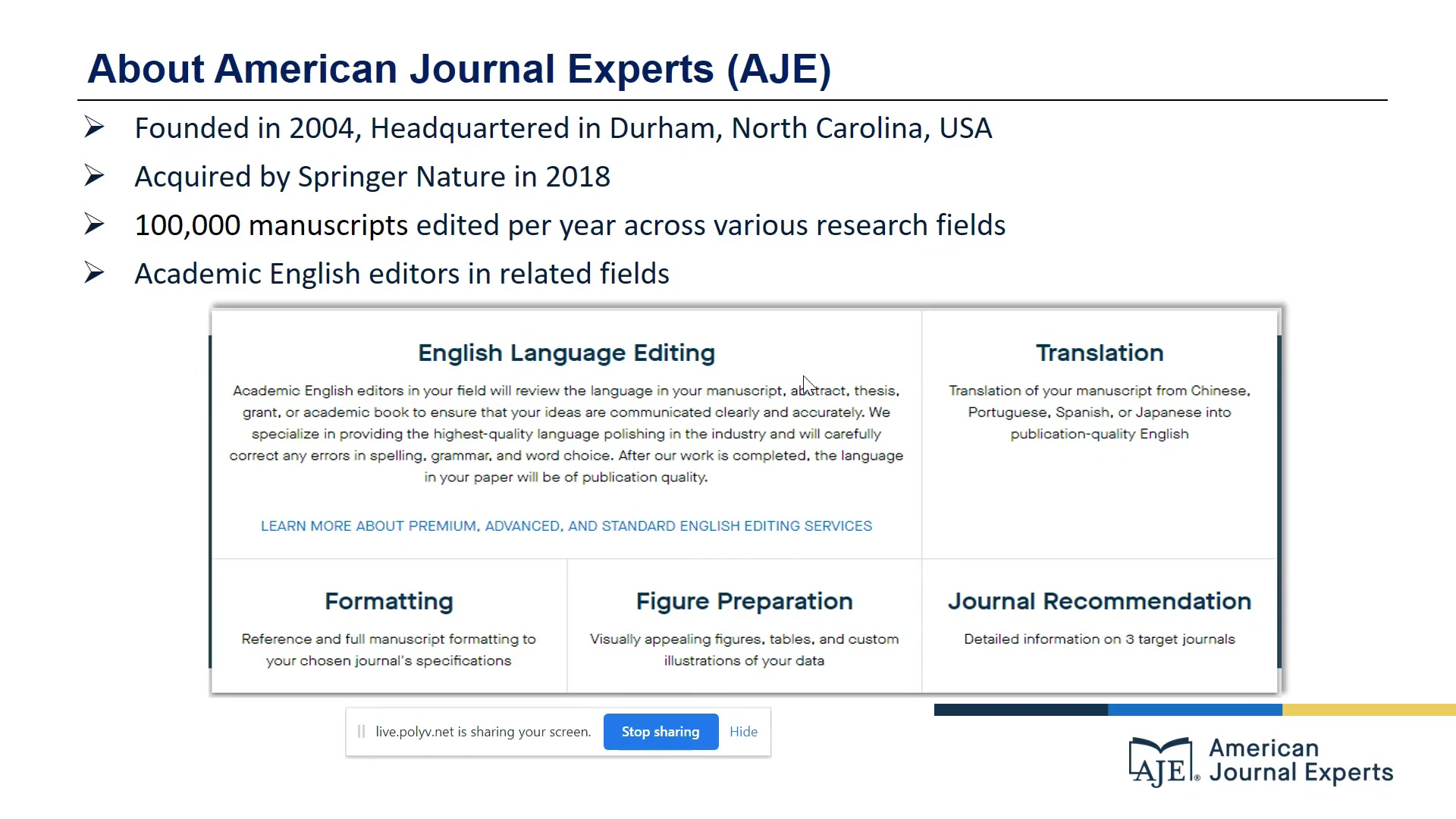The height and width of the screenshot is (819, 1456).
Task: Select the Figure Preparation heading
Action: 744,601
